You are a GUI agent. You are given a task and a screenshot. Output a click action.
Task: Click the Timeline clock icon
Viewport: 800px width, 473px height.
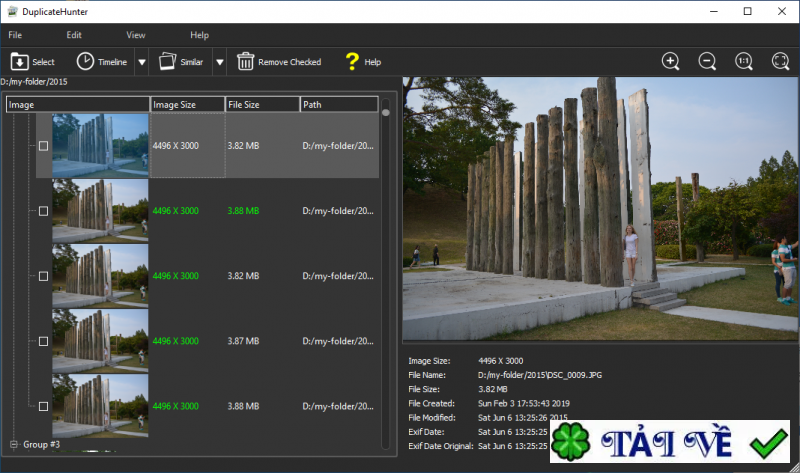[85, 62]
